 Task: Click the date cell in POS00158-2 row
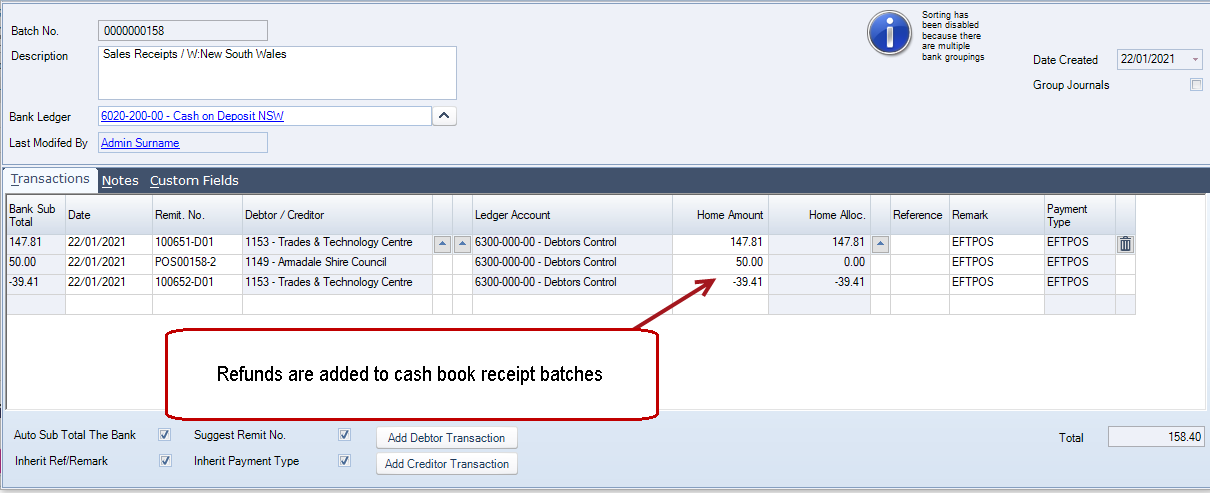click(x=108, y=263)
